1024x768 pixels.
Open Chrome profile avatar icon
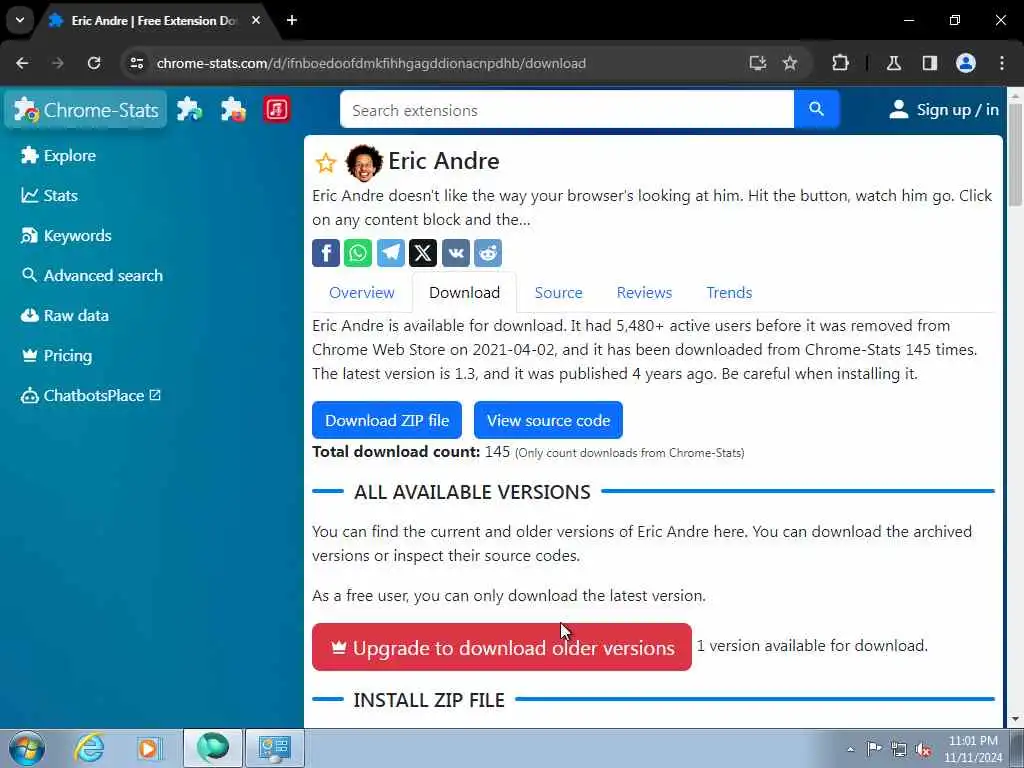pyautogui.click(x=966, y=63)
